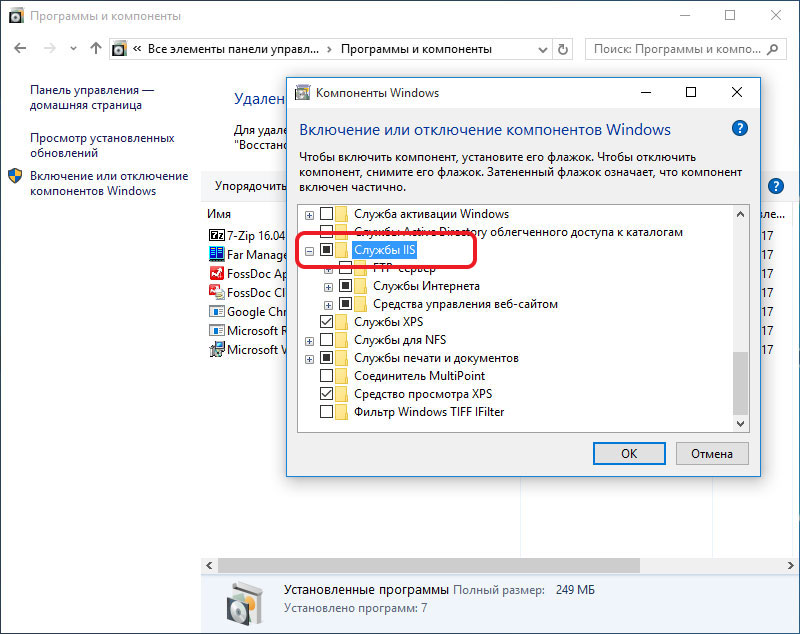Click Программы и компоненты breadcrumb segment
800x634 pixels.
pos(416,49)
